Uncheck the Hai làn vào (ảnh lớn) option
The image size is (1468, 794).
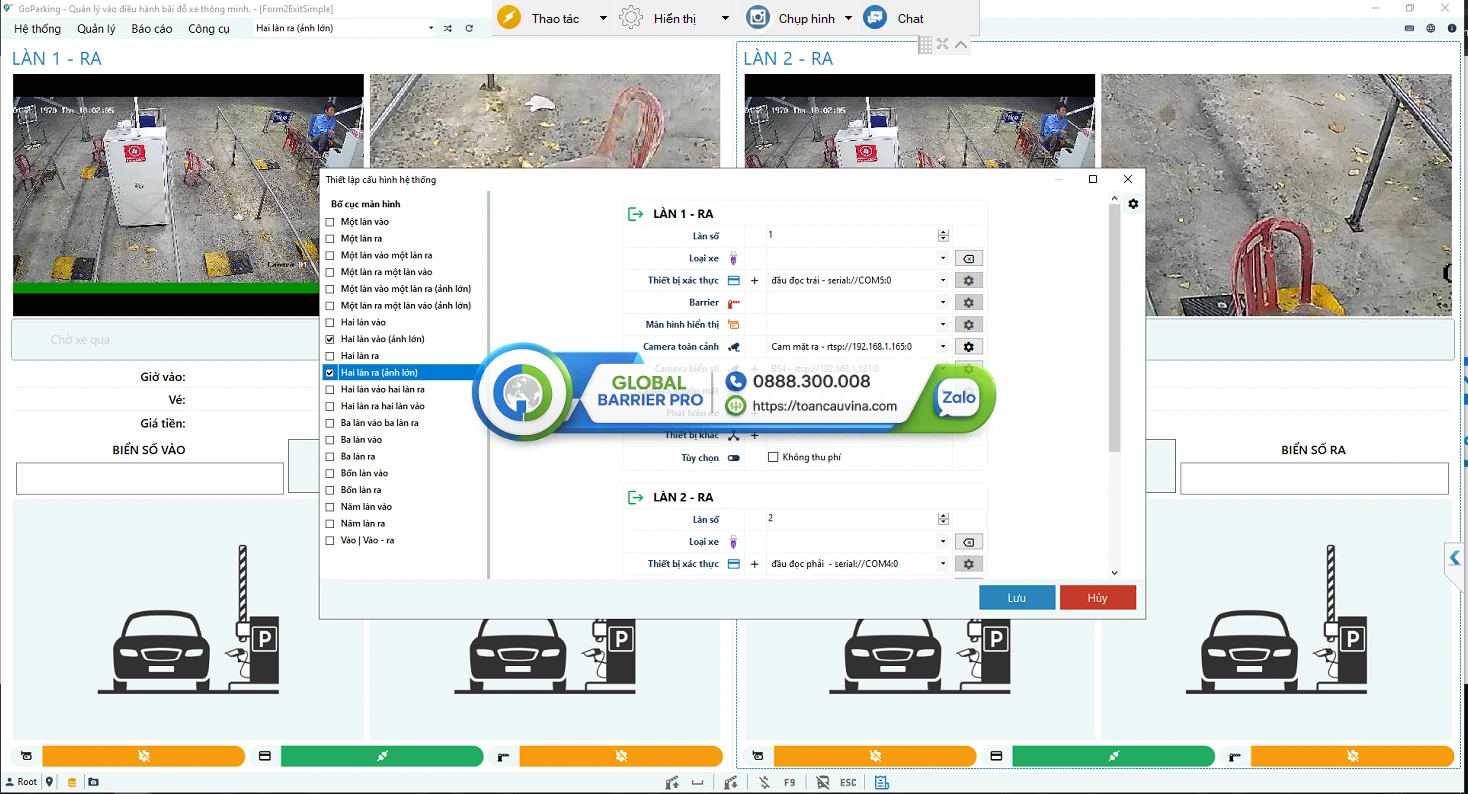point(330,339)
